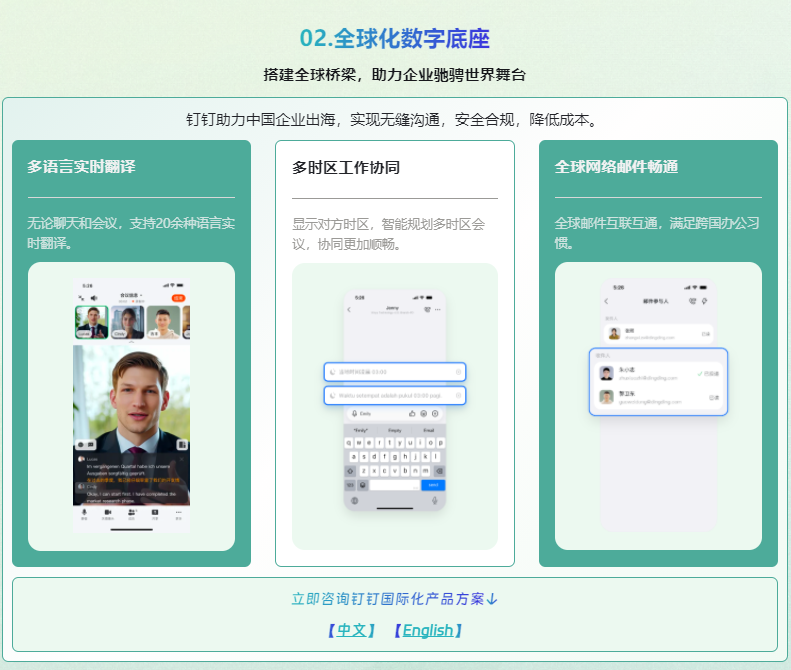This screenshot has width=791, height=670.
Task: Tap the camera icon in meeting toolbar
Action: 107,512
